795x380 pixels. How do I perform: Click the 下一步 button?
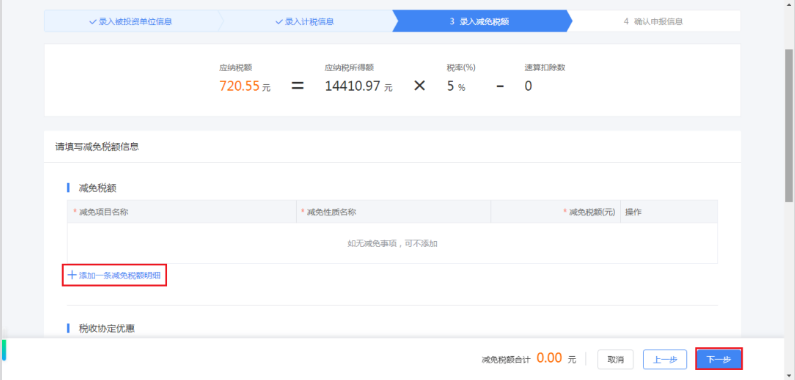coord(718,359)
